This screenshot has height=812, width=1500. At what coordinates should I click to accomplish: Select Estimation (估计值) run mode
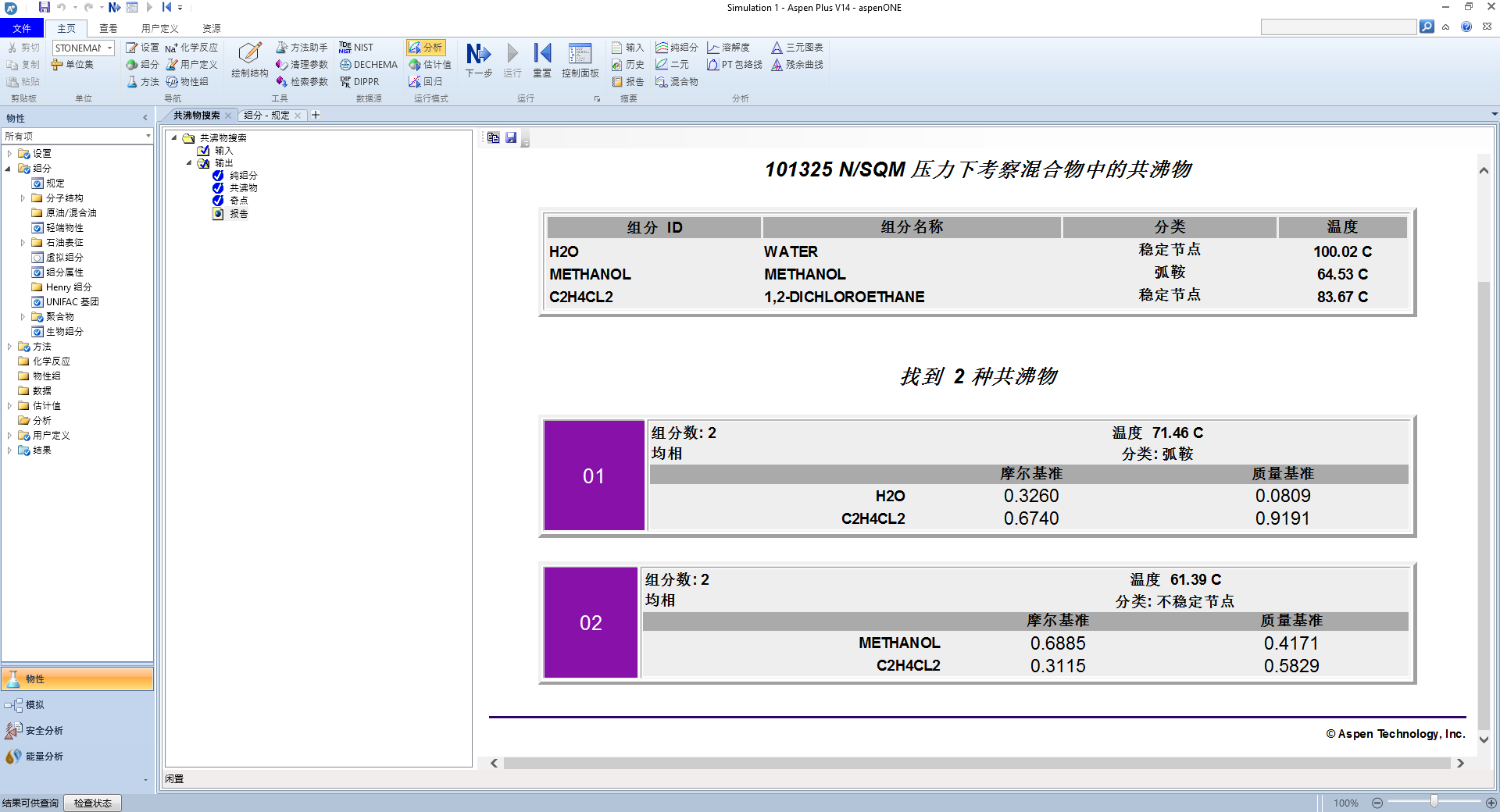(x=430, y=65)
